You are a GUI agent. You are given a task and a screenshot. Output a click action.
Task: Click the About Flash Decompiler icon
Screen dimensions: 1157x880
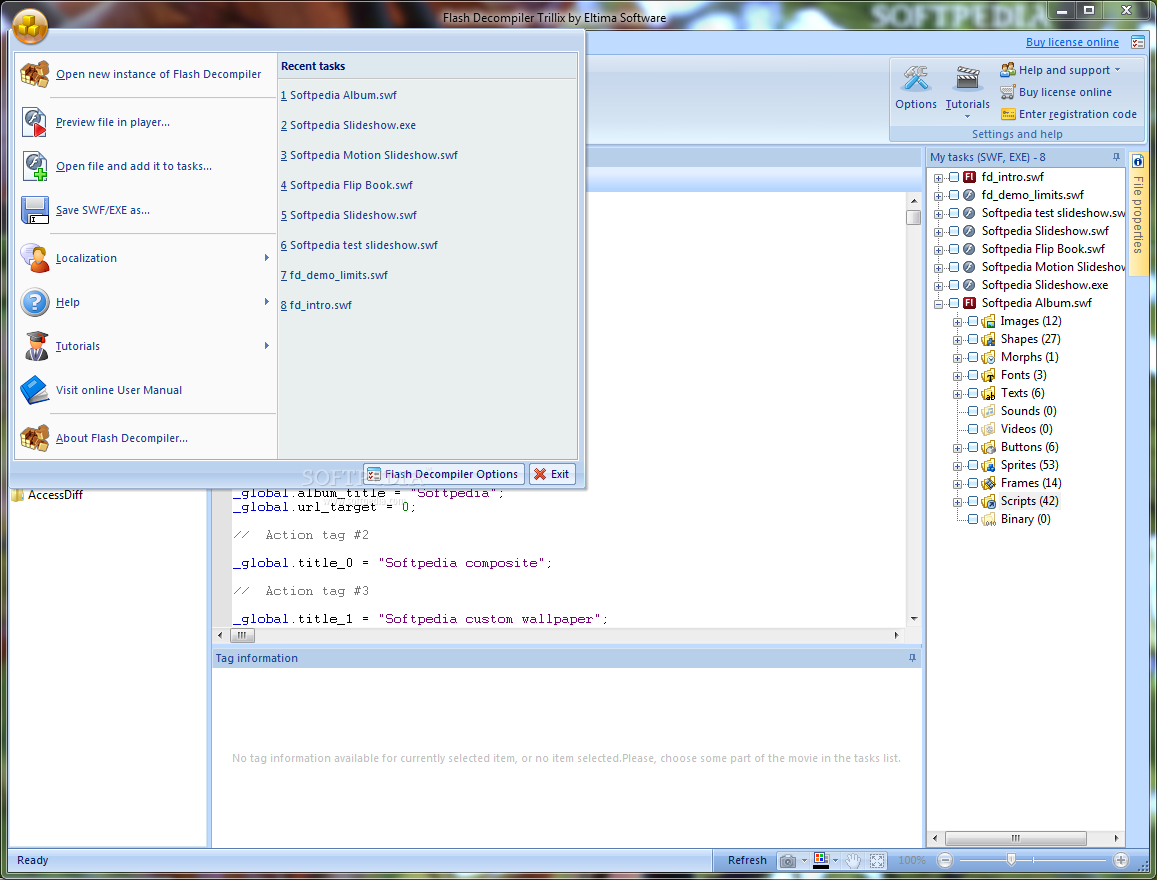click(34, 438)
